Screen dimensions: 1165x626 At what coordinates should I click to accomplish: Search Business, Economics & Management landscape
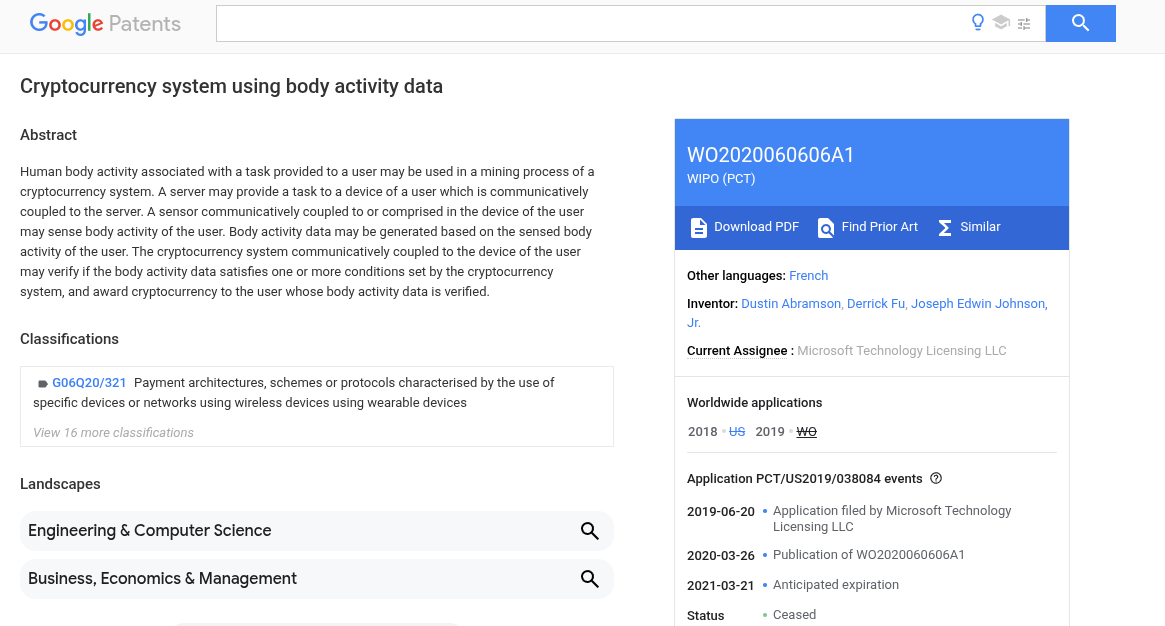317,579
